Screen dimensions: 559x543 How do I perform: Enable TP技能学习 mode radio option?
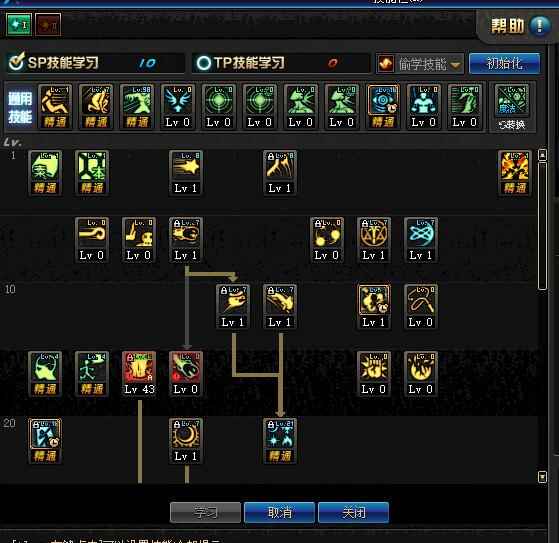pos(204,63)
